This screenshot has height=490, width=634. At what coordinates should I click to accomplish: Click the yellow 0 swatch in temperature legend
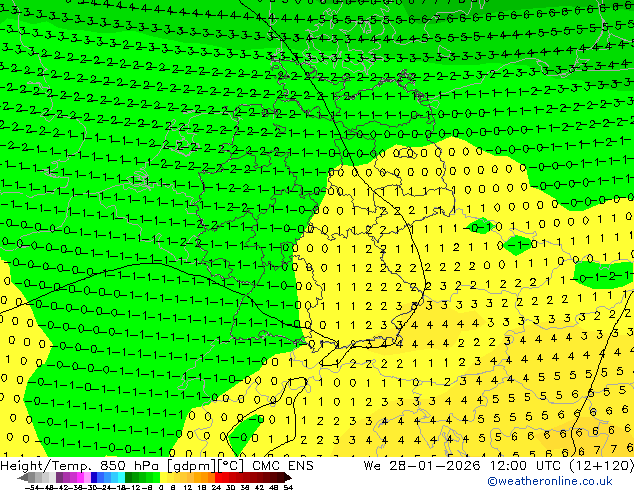[164, 477]
